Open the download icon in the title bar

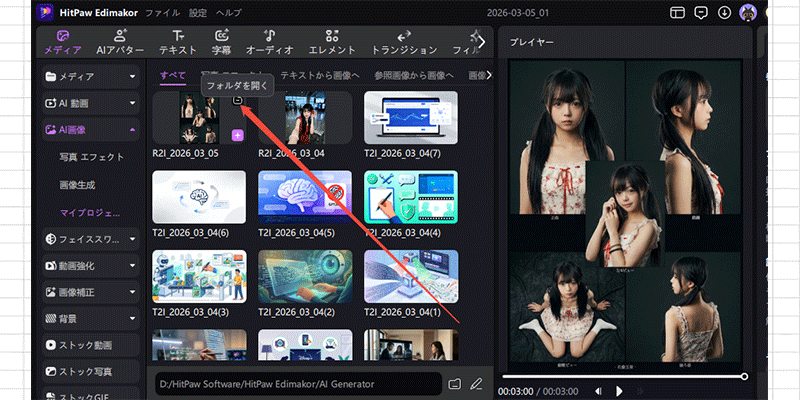(x=724, y=13)
